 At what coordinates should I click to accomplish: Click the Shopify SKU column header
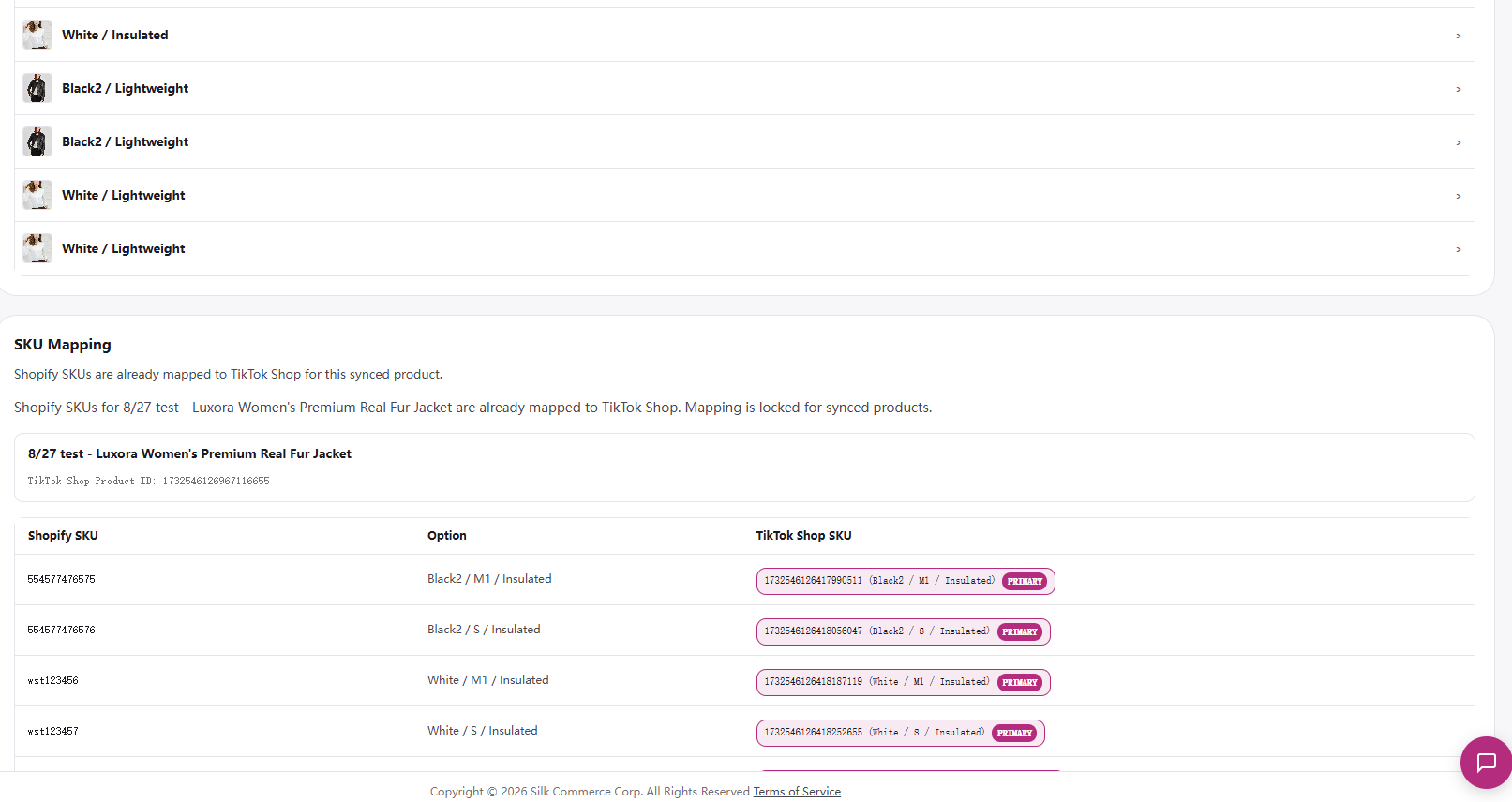[63, 536]
